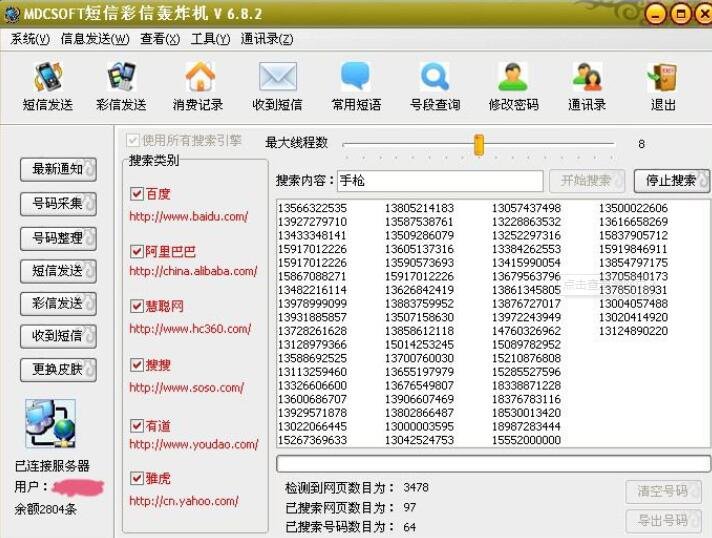Click the search progress bar
Screen dimensions: 712x538
click(x=493, y=464)
